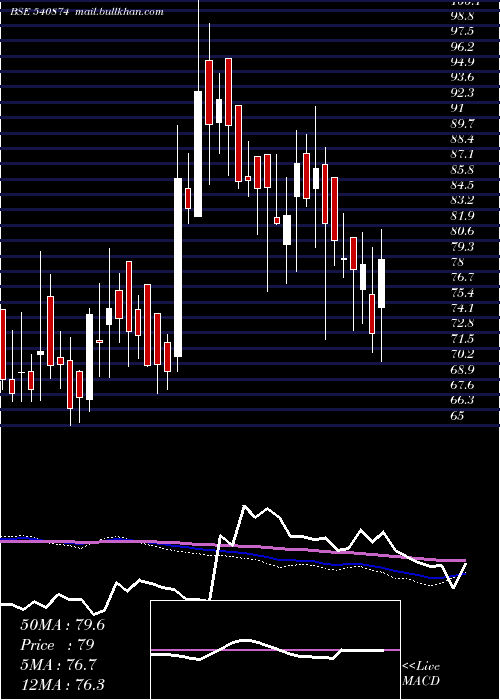
Task: Click the 79.3 price axis label
Action: (x=462, y=246)
